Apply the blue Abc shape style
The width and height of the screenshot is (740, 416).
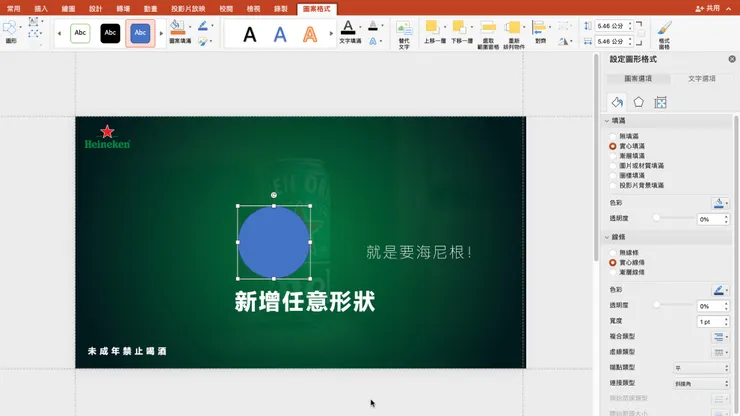point(140,33)
